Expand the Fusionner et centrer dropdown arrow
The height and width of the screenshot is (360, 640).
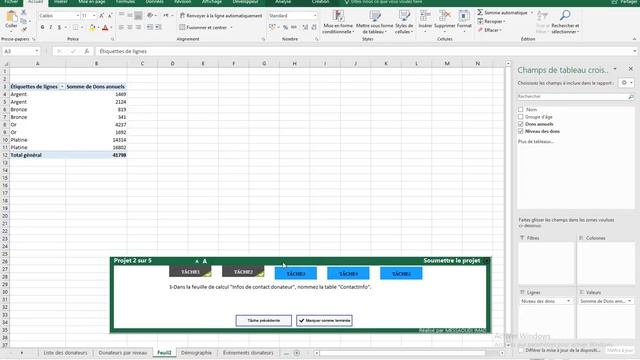[x=231, y=27]
